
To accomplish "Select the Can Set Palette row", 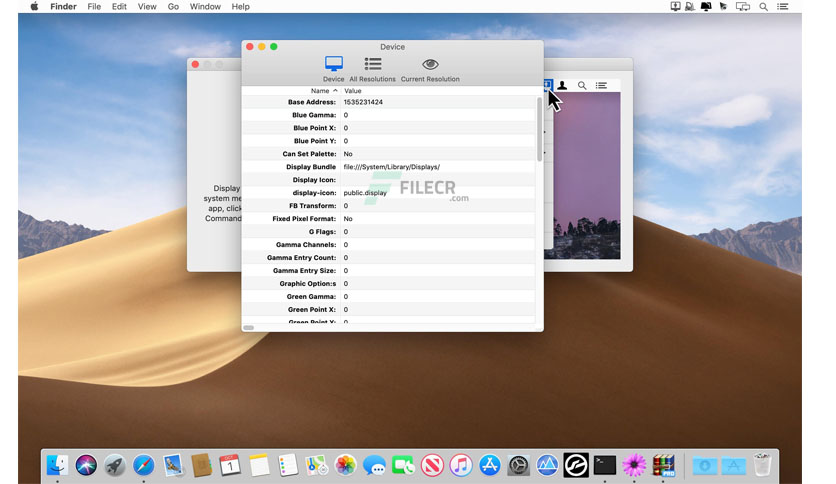I will point(389,154).
